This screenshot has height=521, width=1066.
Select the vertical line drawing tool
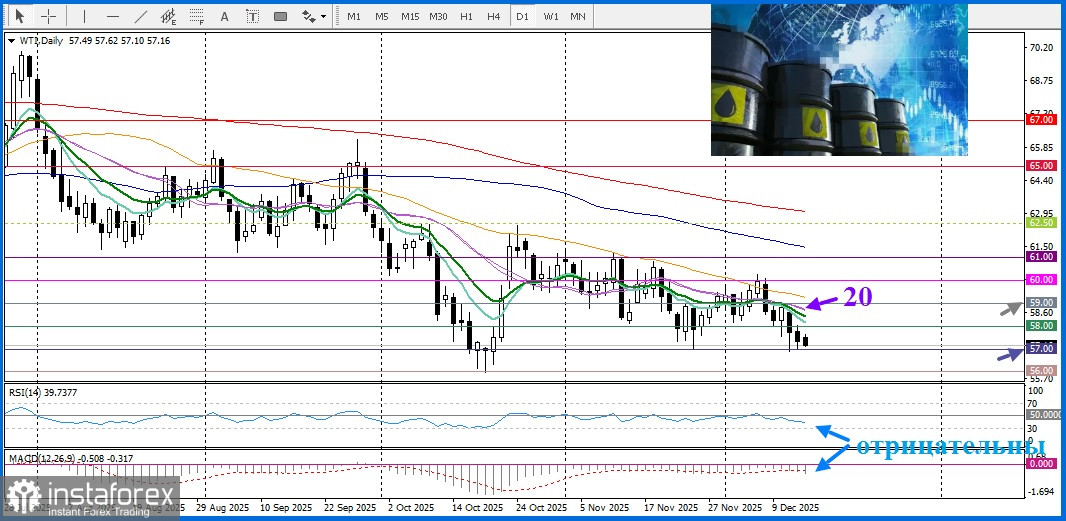click(x=84, y=16)
